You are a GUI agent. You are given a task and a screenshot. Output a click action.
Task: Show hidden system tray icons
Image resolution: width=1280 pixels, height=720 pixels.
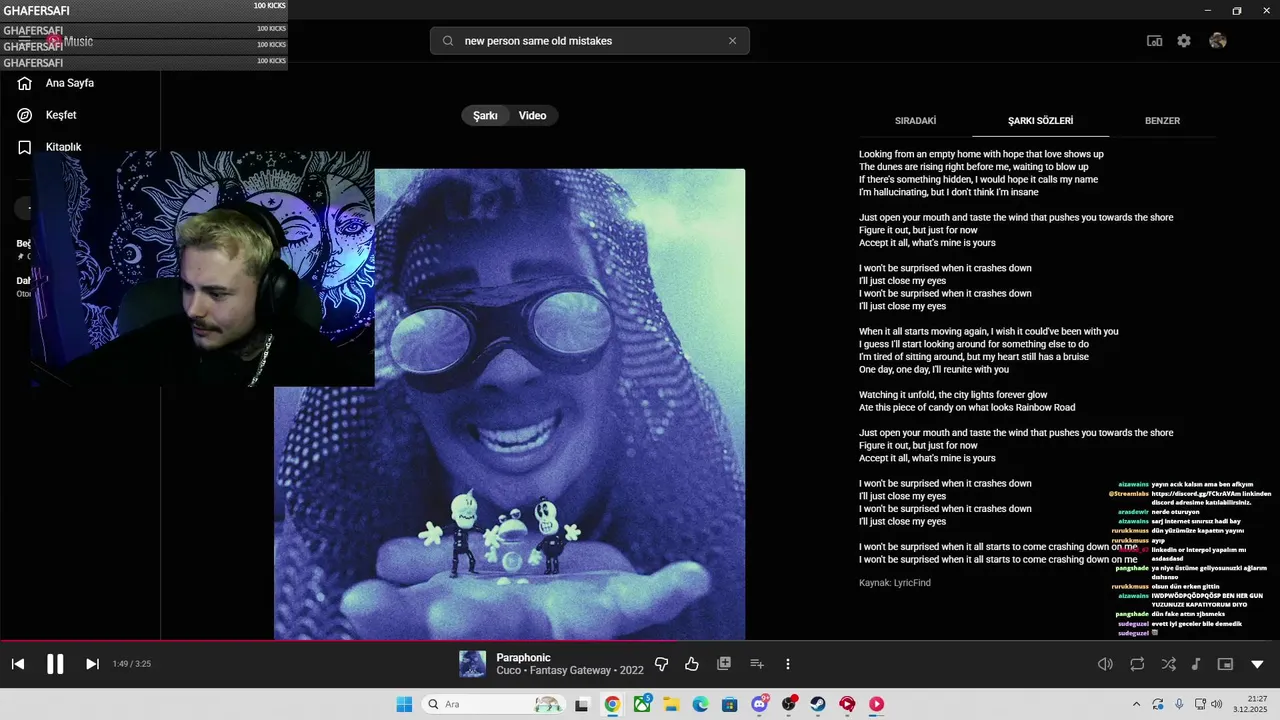1136,704
